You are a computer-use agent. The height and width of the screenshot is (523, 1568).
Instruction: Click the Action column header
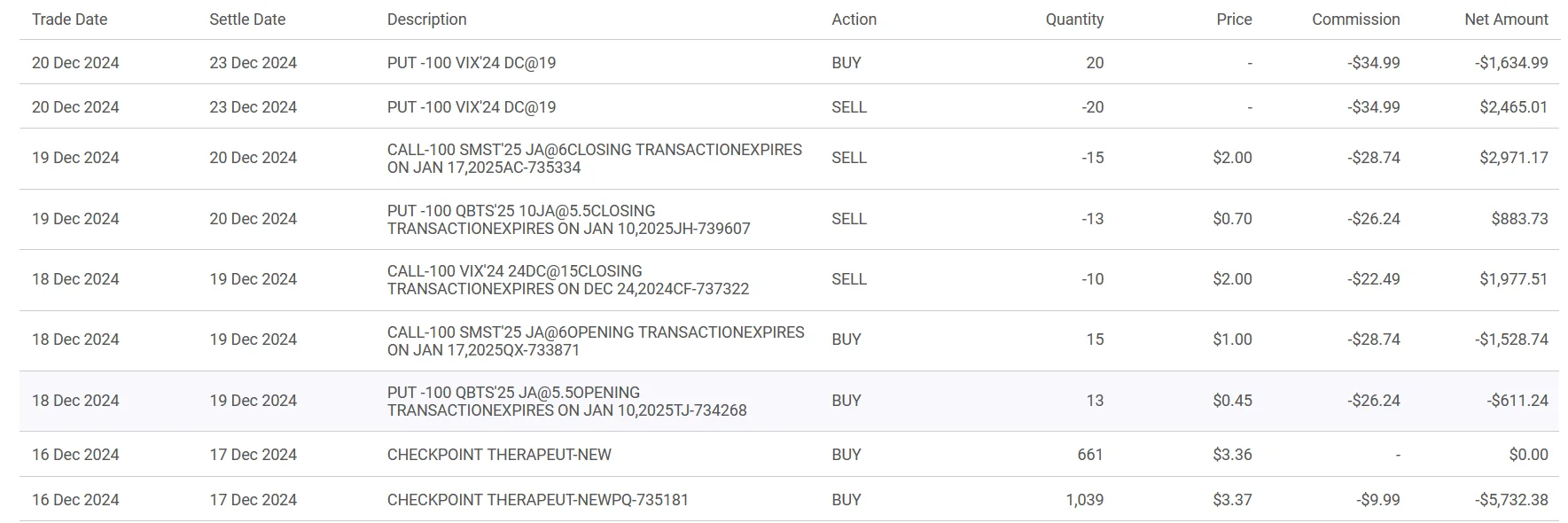(x=854, y=20)
